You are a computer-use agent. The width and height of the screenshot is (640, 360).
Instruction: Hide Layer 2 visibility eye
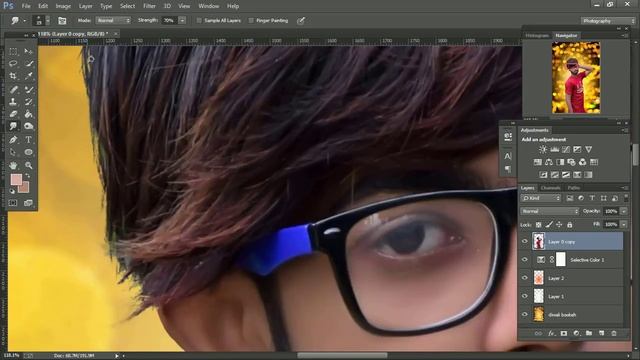(525, 278)
